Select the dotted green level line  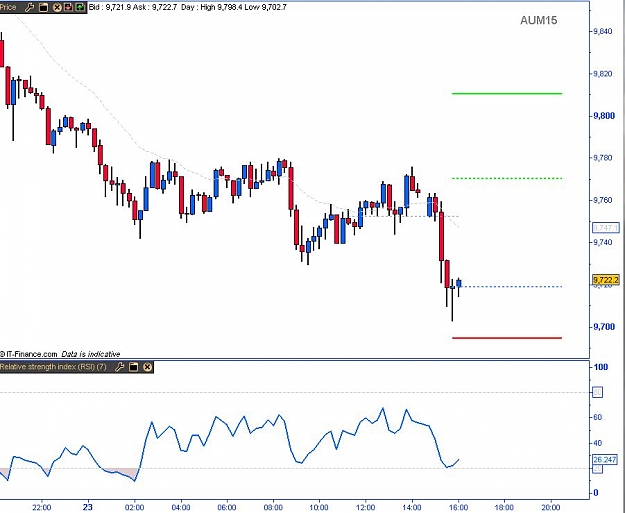click(x=507, y=178)
